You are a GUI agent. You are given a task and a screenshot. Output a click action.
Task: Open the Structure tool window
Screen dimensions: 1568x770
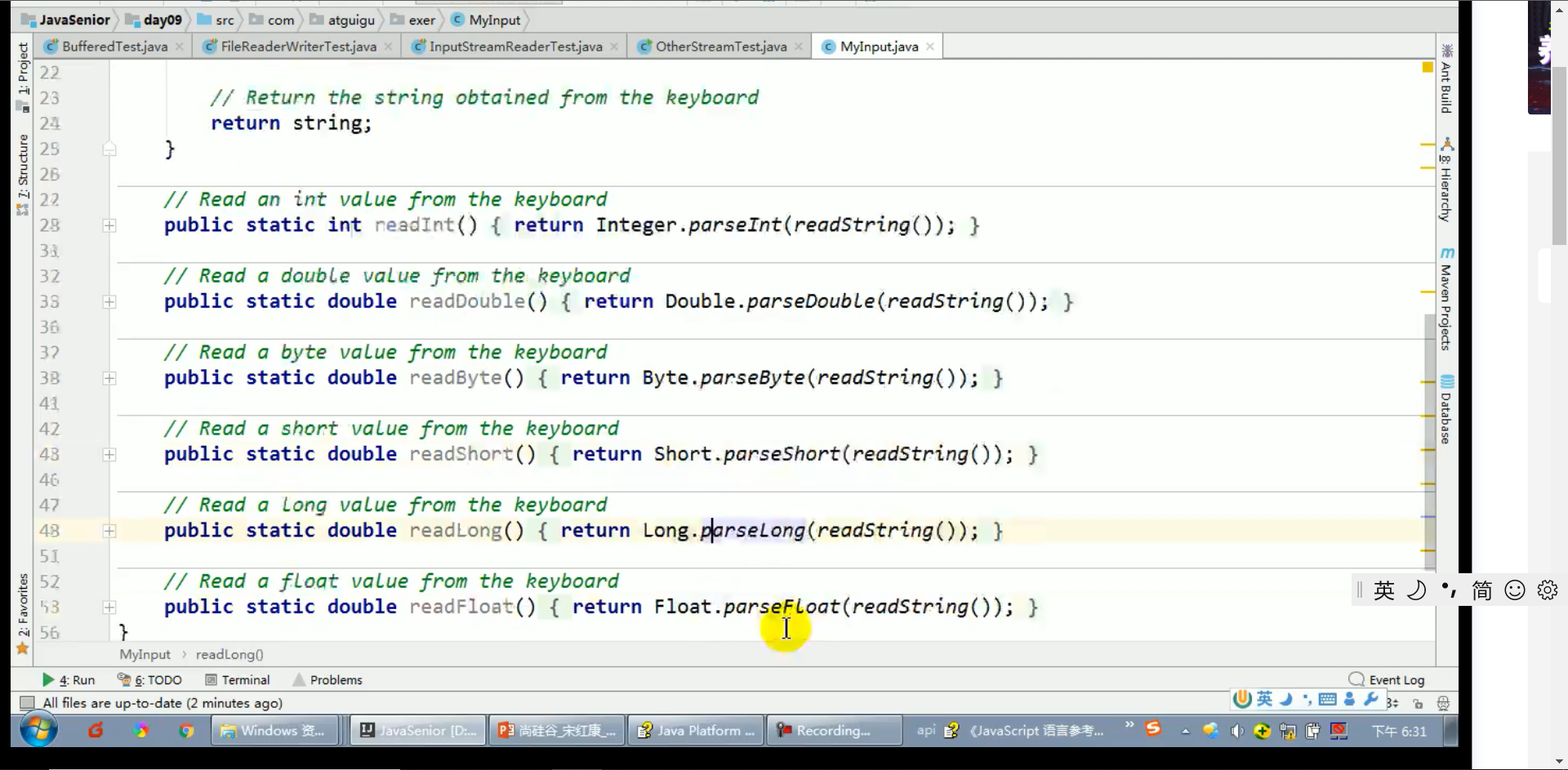[23, 173]
